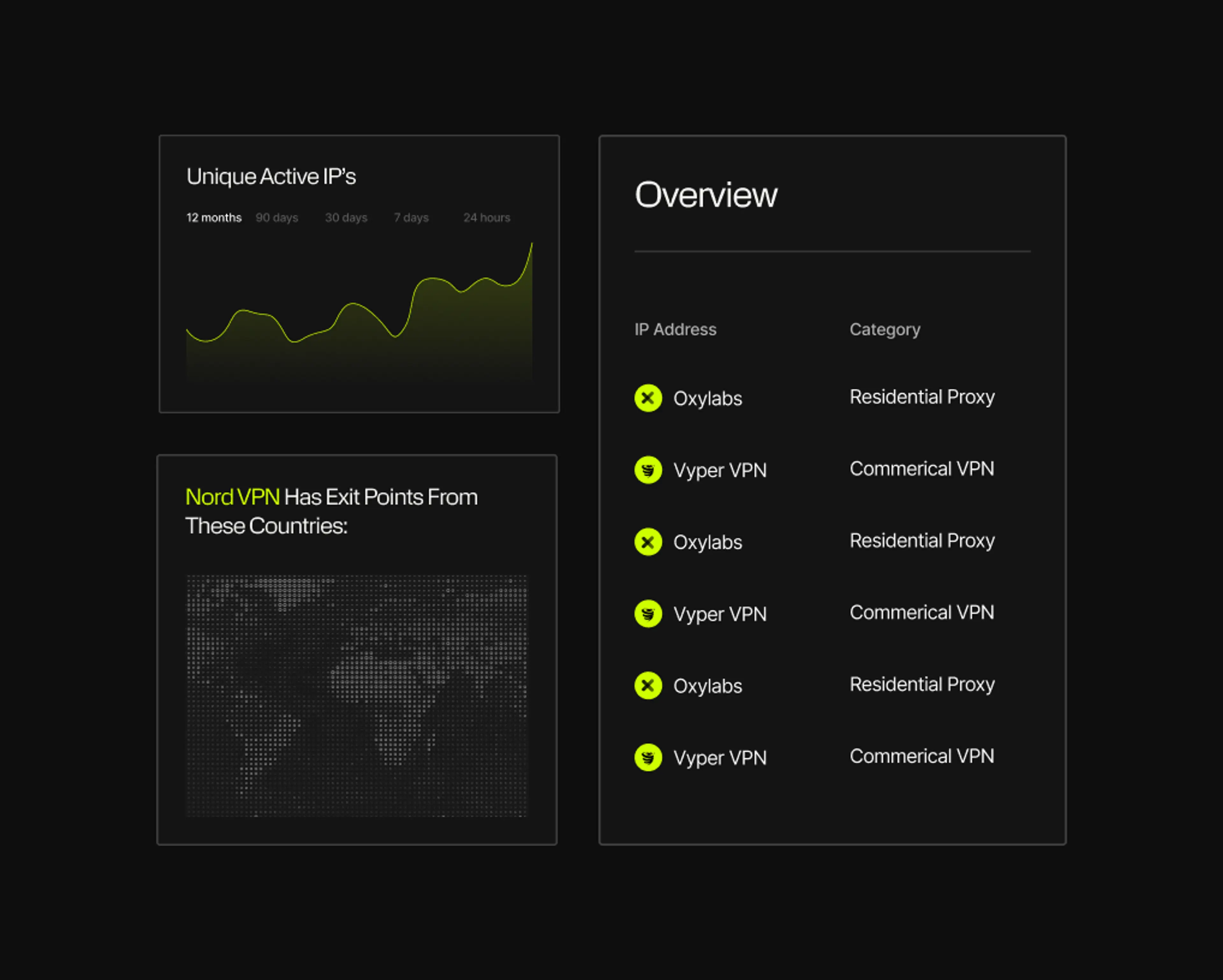The width and height of the screenshot is (1223, 980).
Task: Click the second Vyper VPN row icon
Action: click(648, 614)
